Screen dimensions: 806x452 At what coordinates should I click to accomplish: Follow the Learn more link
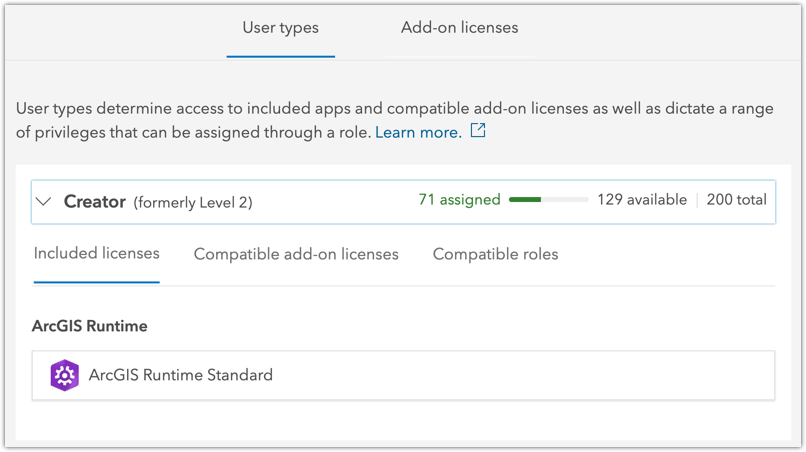[418, 133]
